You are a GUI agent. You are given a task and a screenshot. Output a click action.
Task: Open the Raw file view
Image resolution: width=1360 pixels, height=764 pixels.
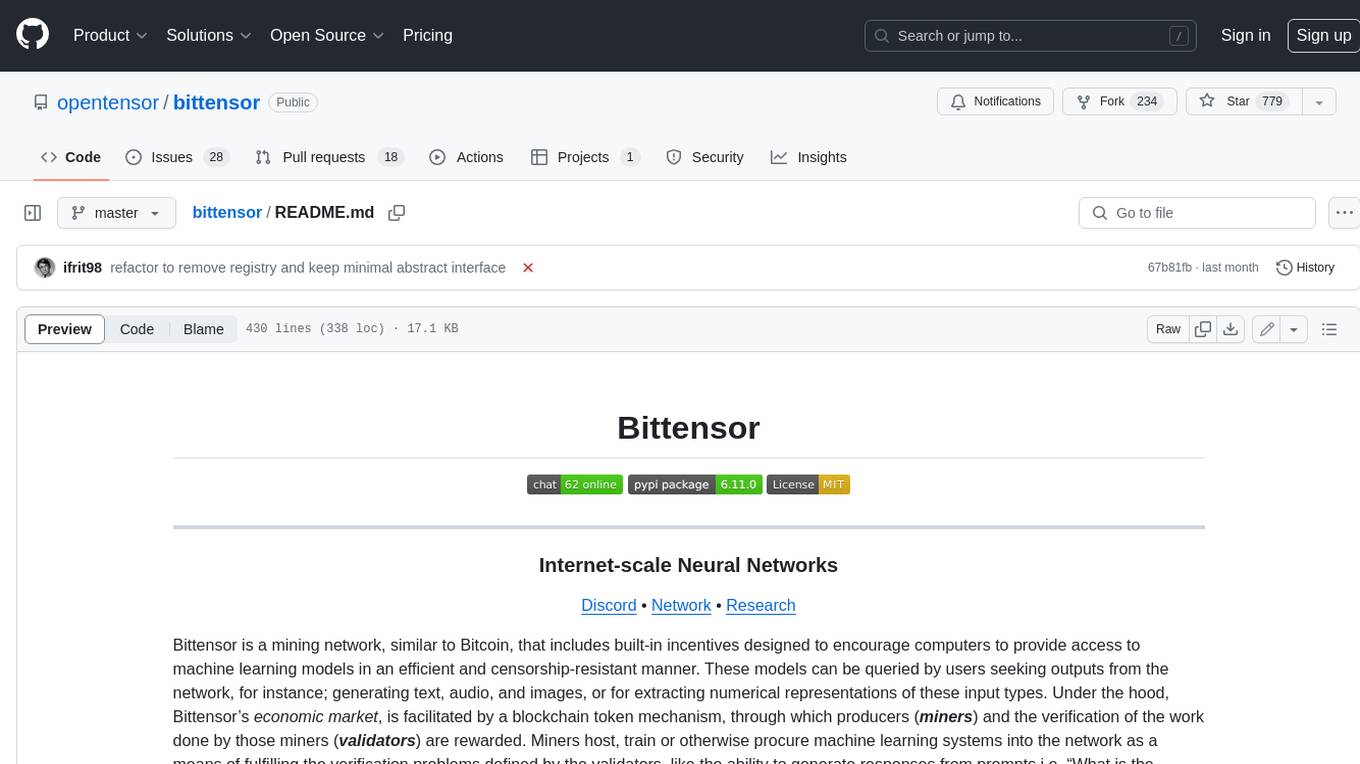pos(1168,329)
